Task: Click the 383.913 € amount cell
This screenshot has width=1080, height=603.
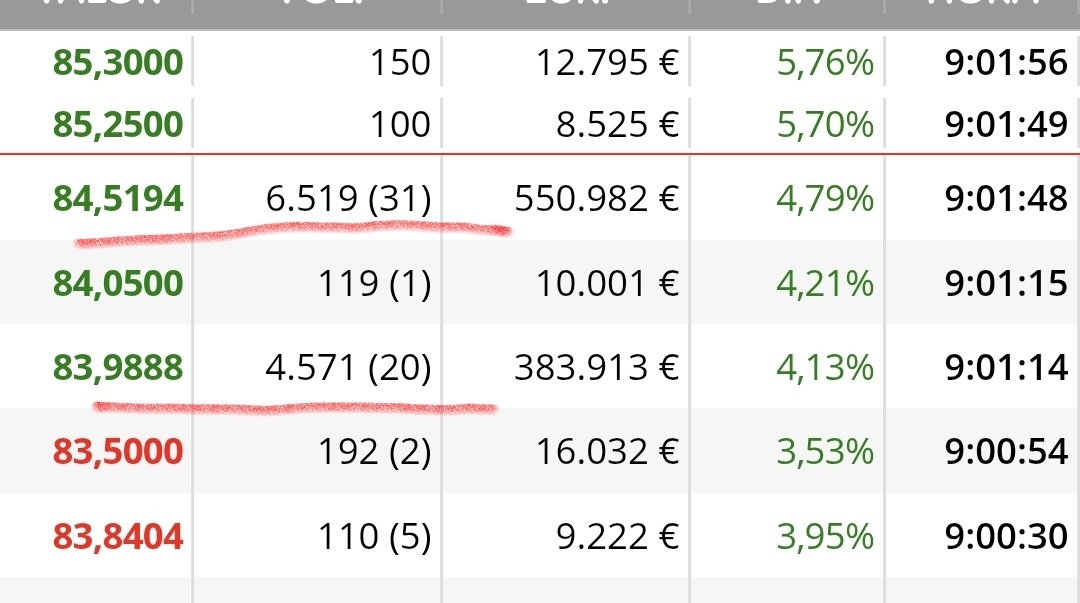Action: 596,368
